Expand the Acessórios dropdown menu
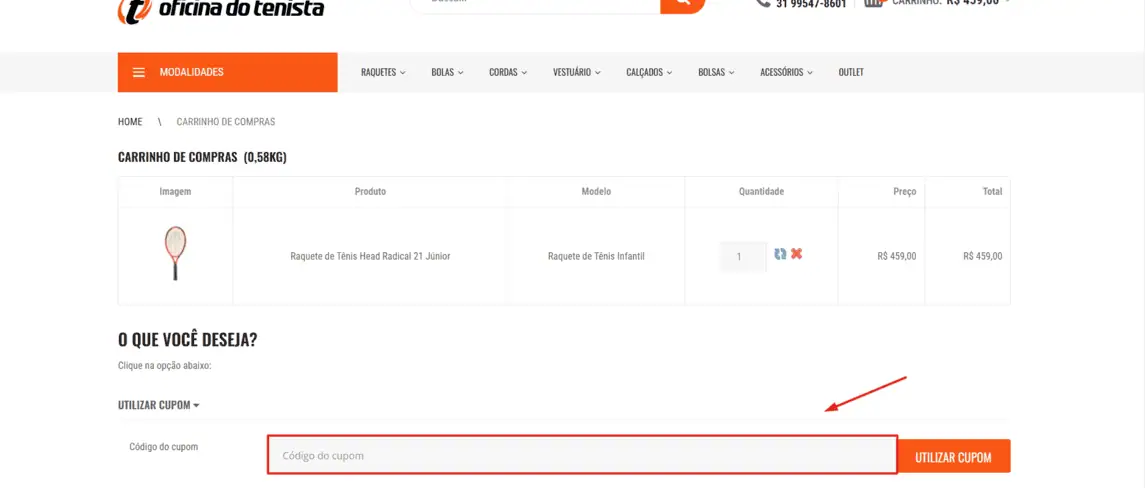Screen dimensions: 1145x488 (786, 72)
